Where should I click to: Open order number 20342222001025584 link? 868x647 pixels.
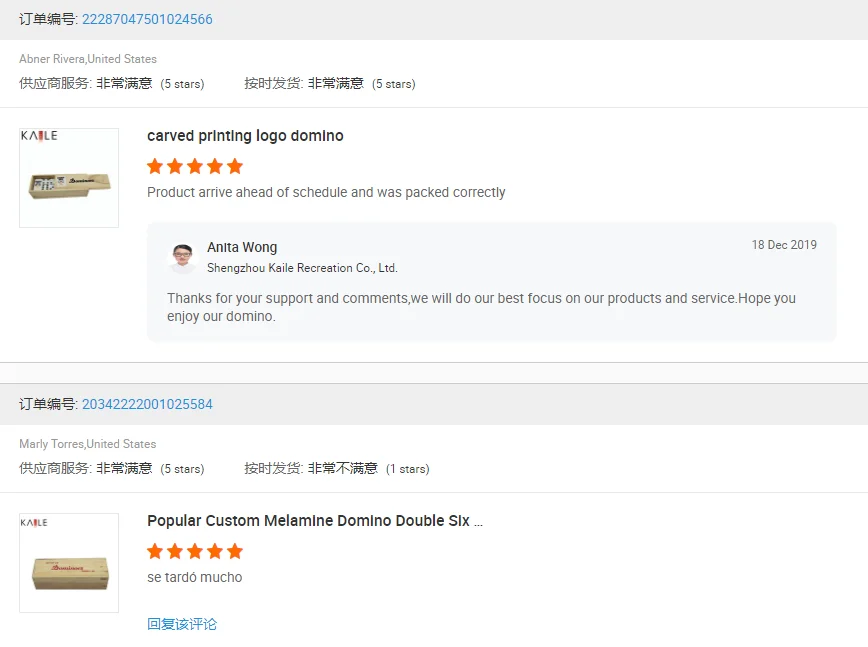coord(147,405)
